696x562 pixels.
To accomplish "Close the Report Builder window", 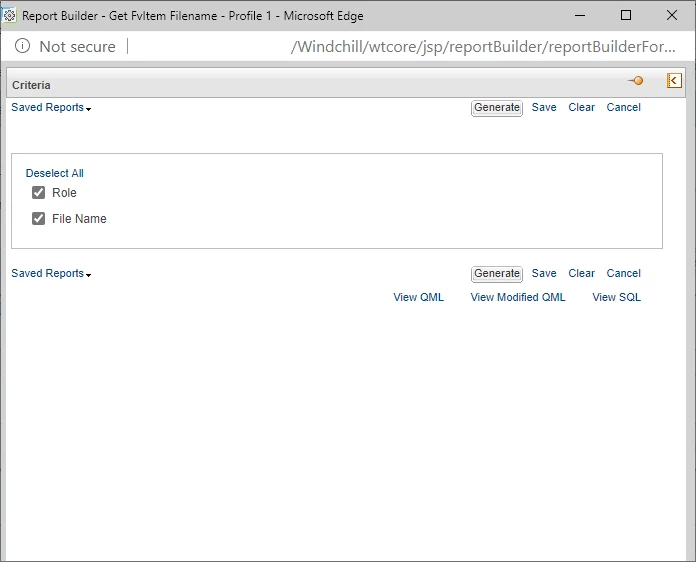I will (x=672, y=16).
